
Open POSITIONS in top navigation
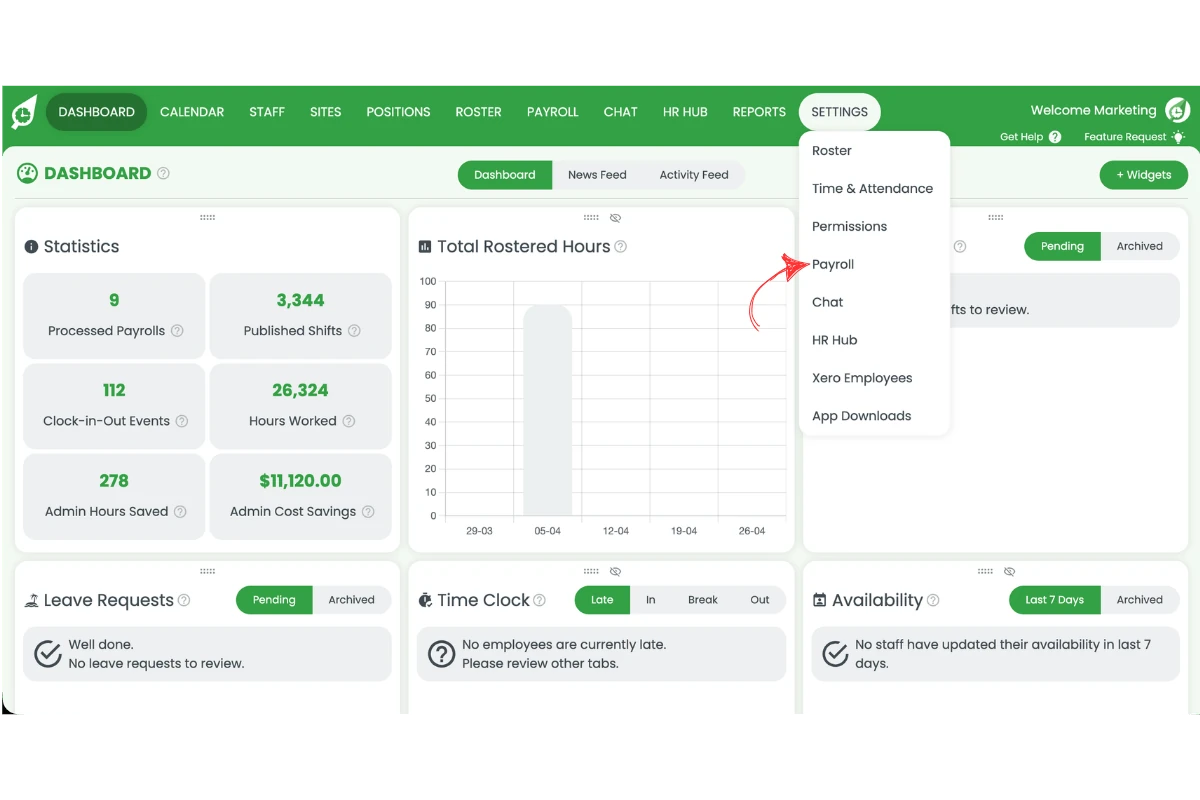point(398,112)
